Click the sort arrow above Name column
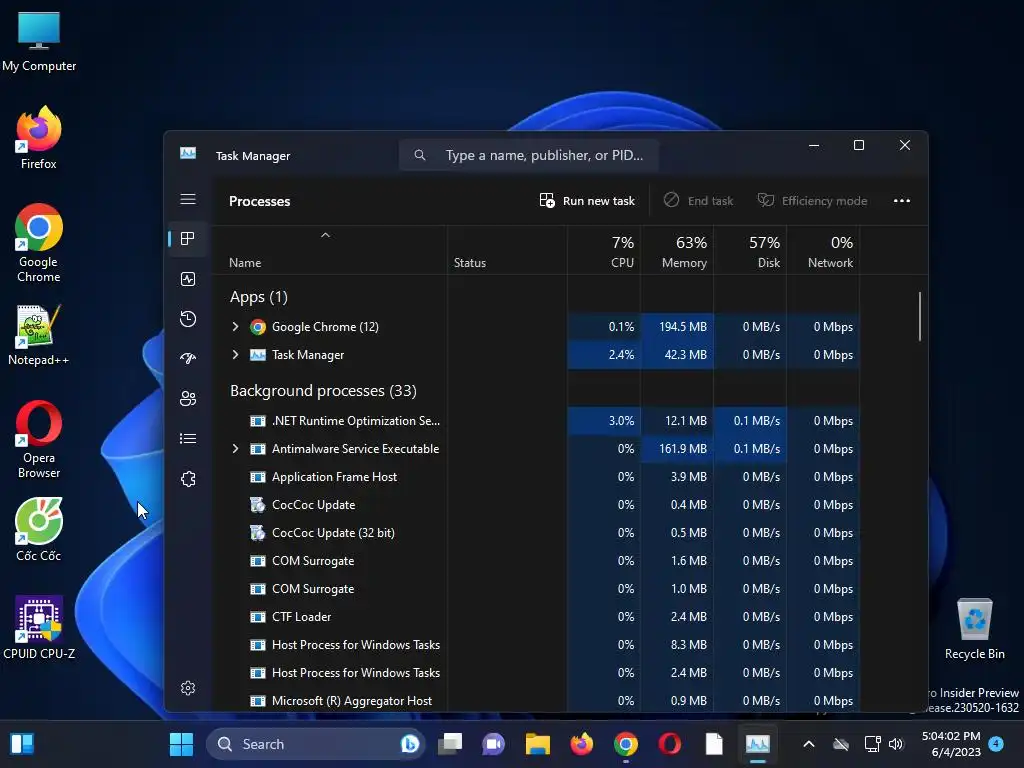 325,235
